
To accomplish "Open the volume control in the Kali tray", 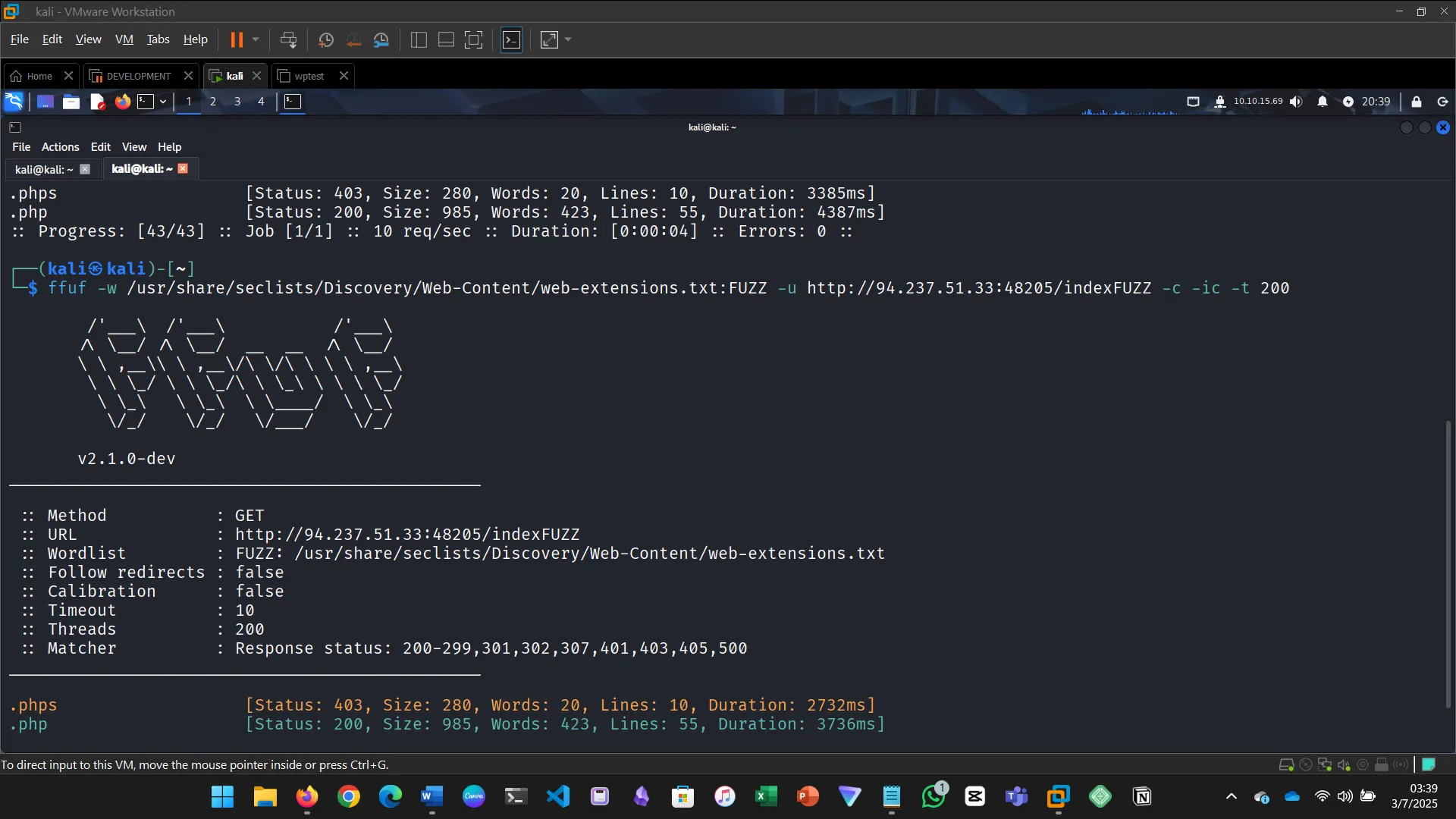I will (x=1296, y=101).
